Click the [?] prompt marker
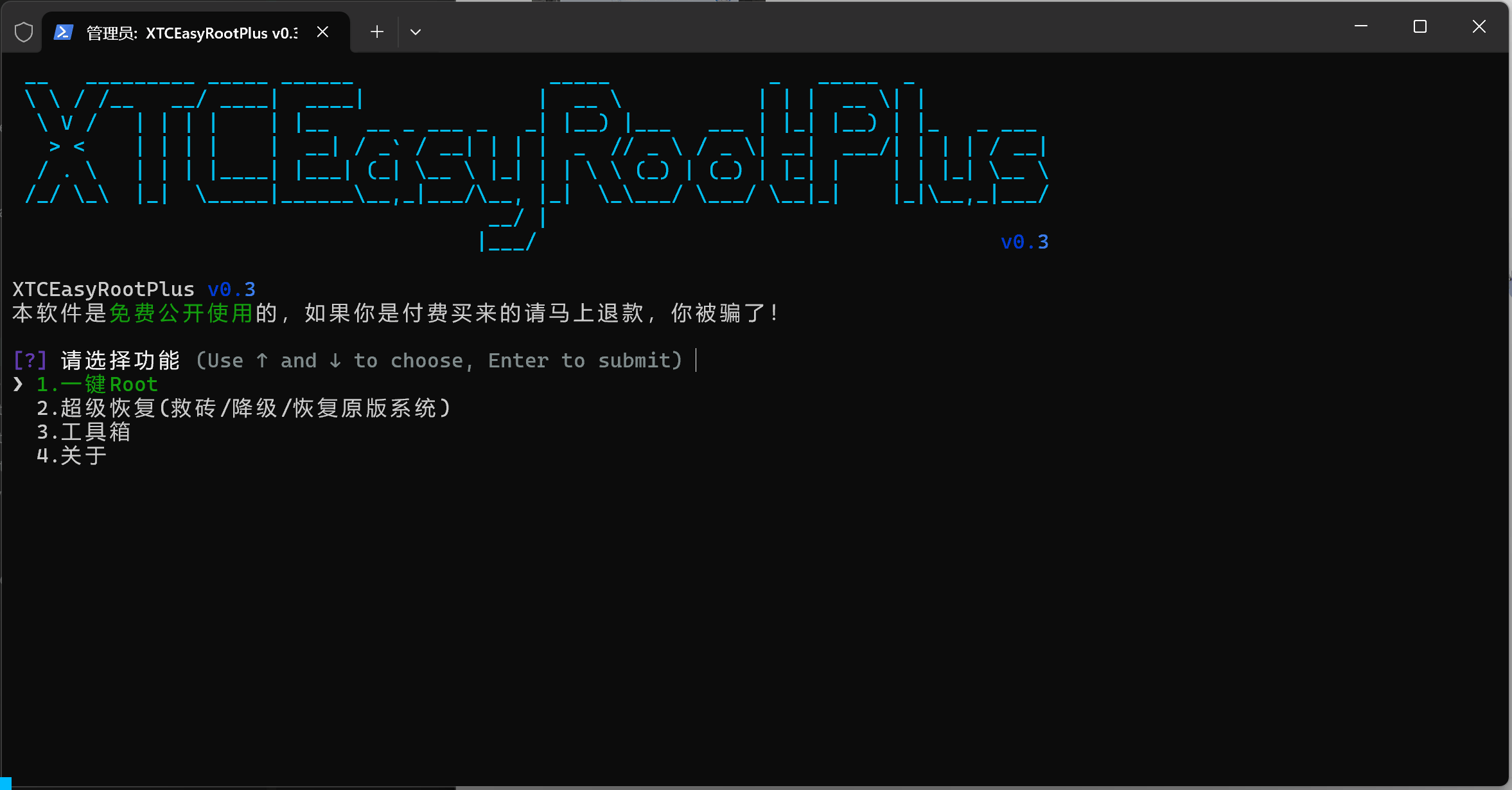Image resolution: width=1512 pixels, height=790 pixels. pyautogui.click(x=30, y=360)
